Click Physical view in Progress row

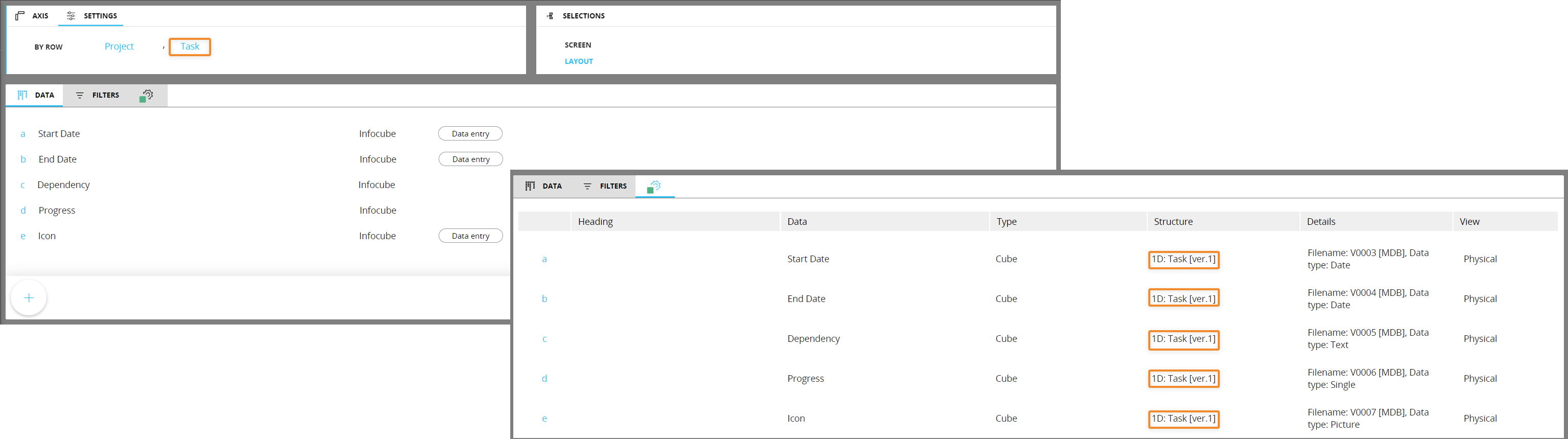(1480, 378)
